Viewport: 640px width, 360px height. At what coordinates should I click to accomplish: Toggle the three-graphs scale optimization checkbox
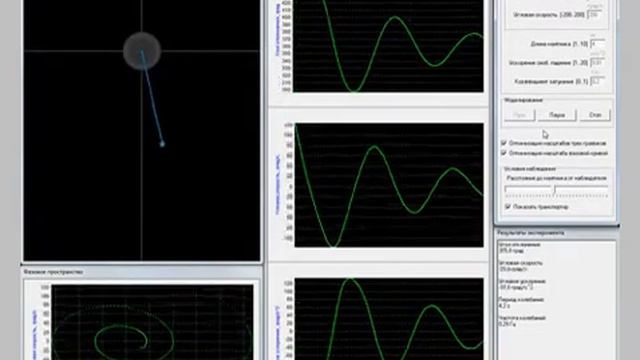coord(504,143)
